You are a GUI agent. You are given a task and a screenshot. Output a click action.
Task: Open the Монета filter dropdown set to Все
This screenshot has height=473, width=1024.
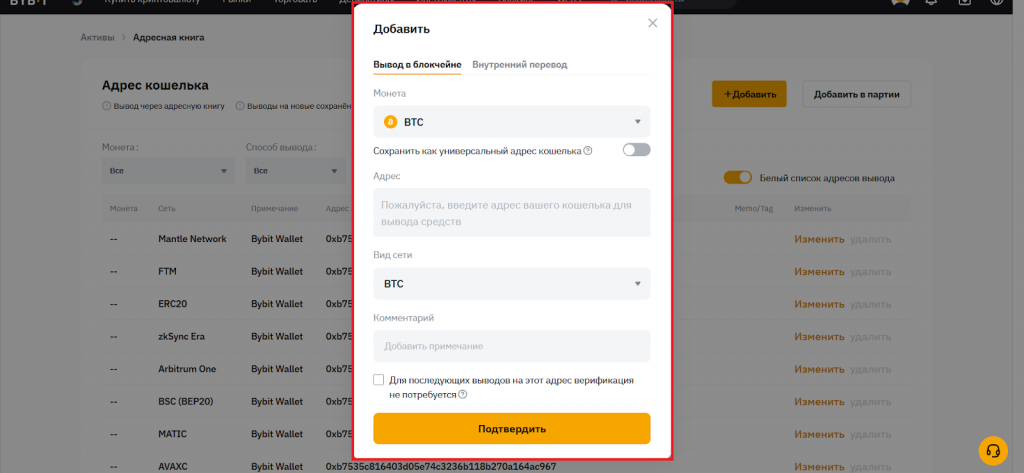pos(168,171)
